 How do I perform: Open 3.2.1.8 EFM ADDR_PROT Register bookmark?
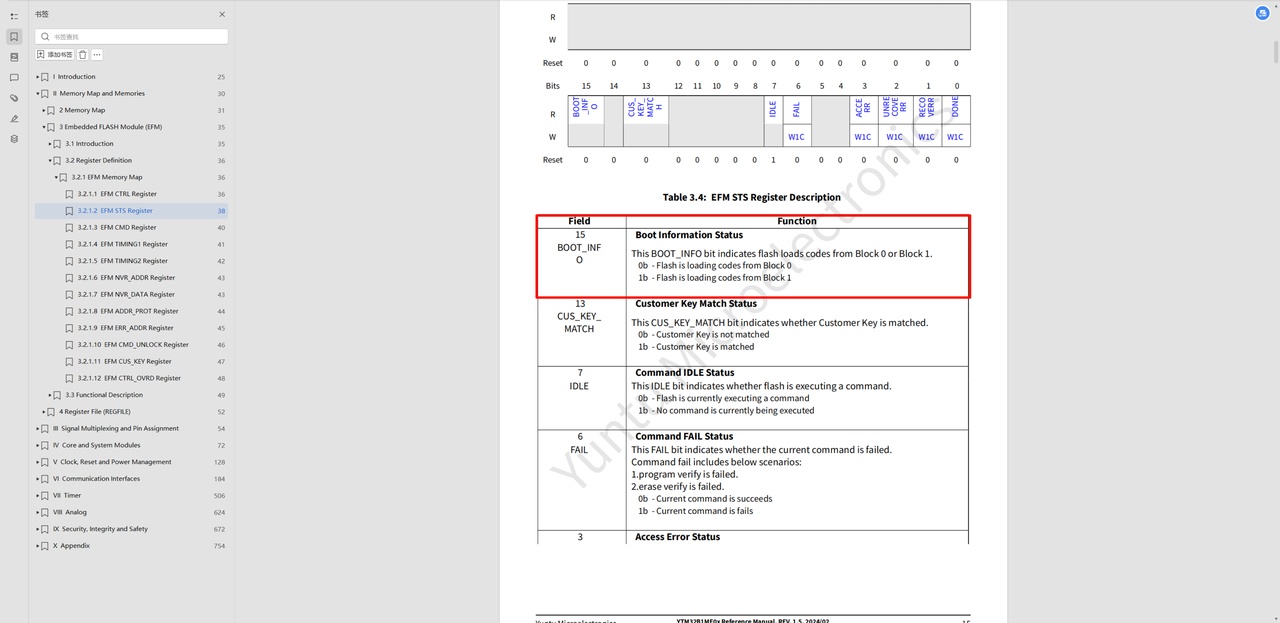click(128, 311)
